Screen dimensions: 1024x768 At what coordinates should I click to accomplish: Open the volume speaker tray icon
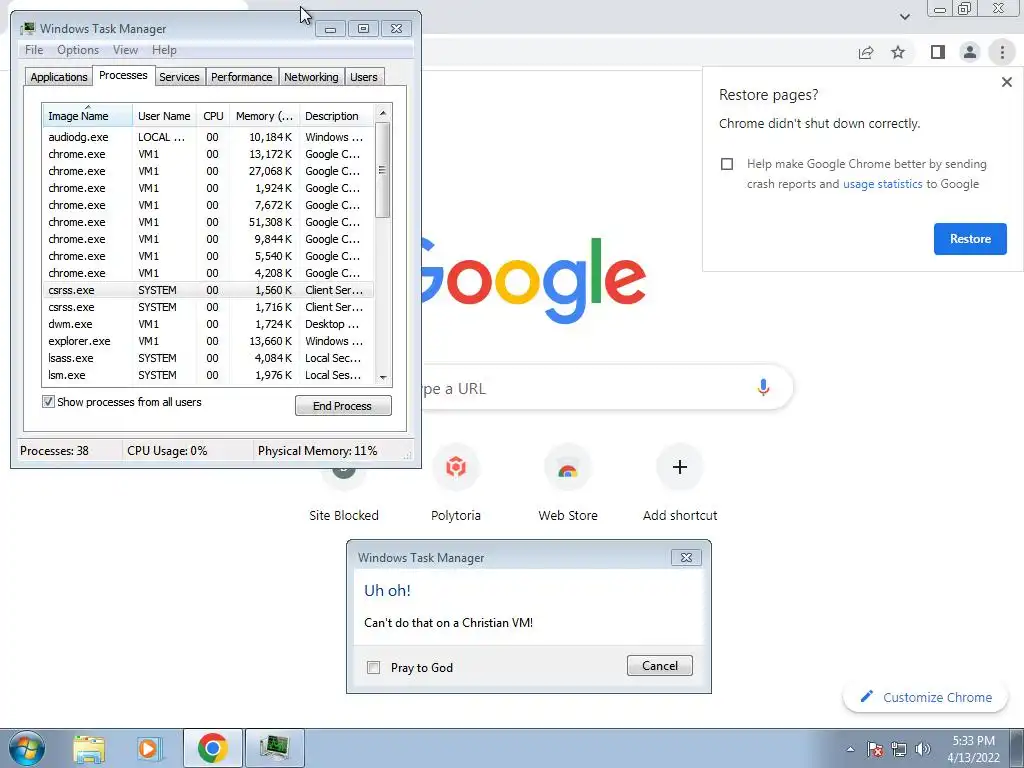(x=923, y=749)
